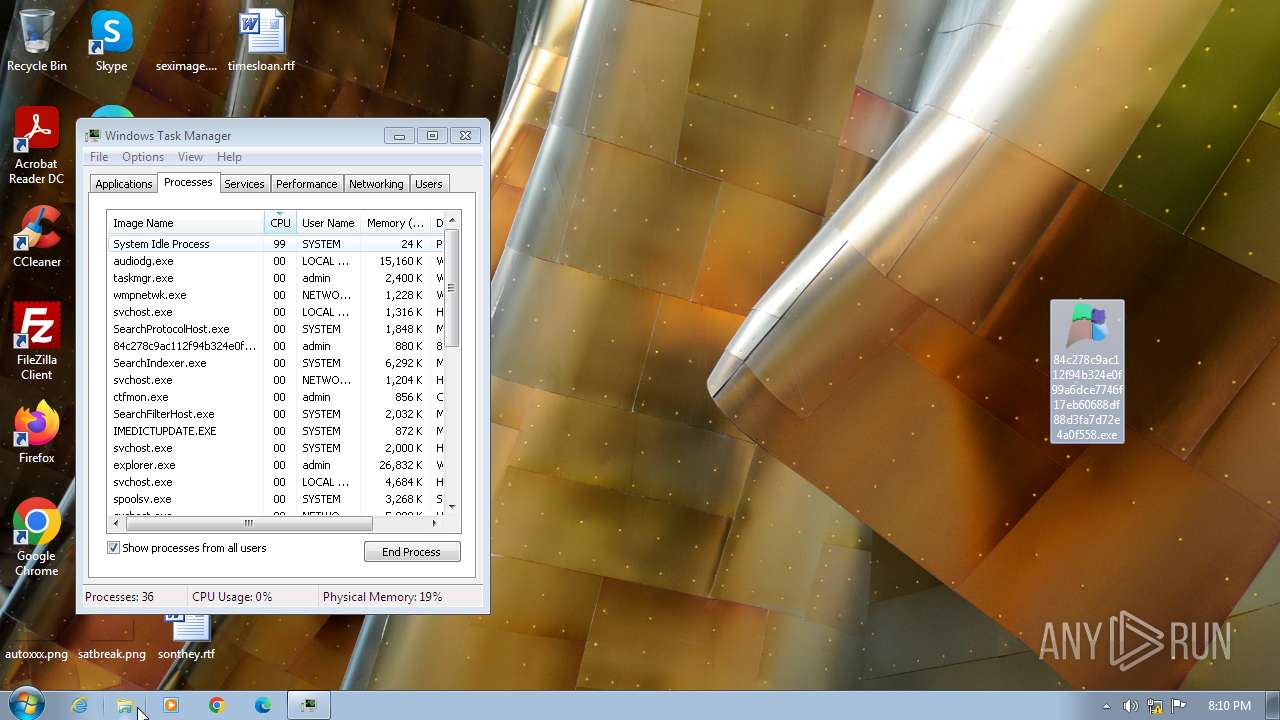Select the autoxxx.png desktop file
This screenshot has width=1280, height=720.
37,653
